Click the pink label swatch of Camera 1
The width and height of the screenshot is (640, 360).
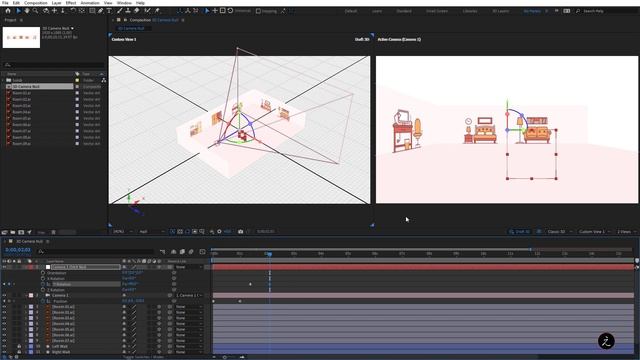point(31,295)
